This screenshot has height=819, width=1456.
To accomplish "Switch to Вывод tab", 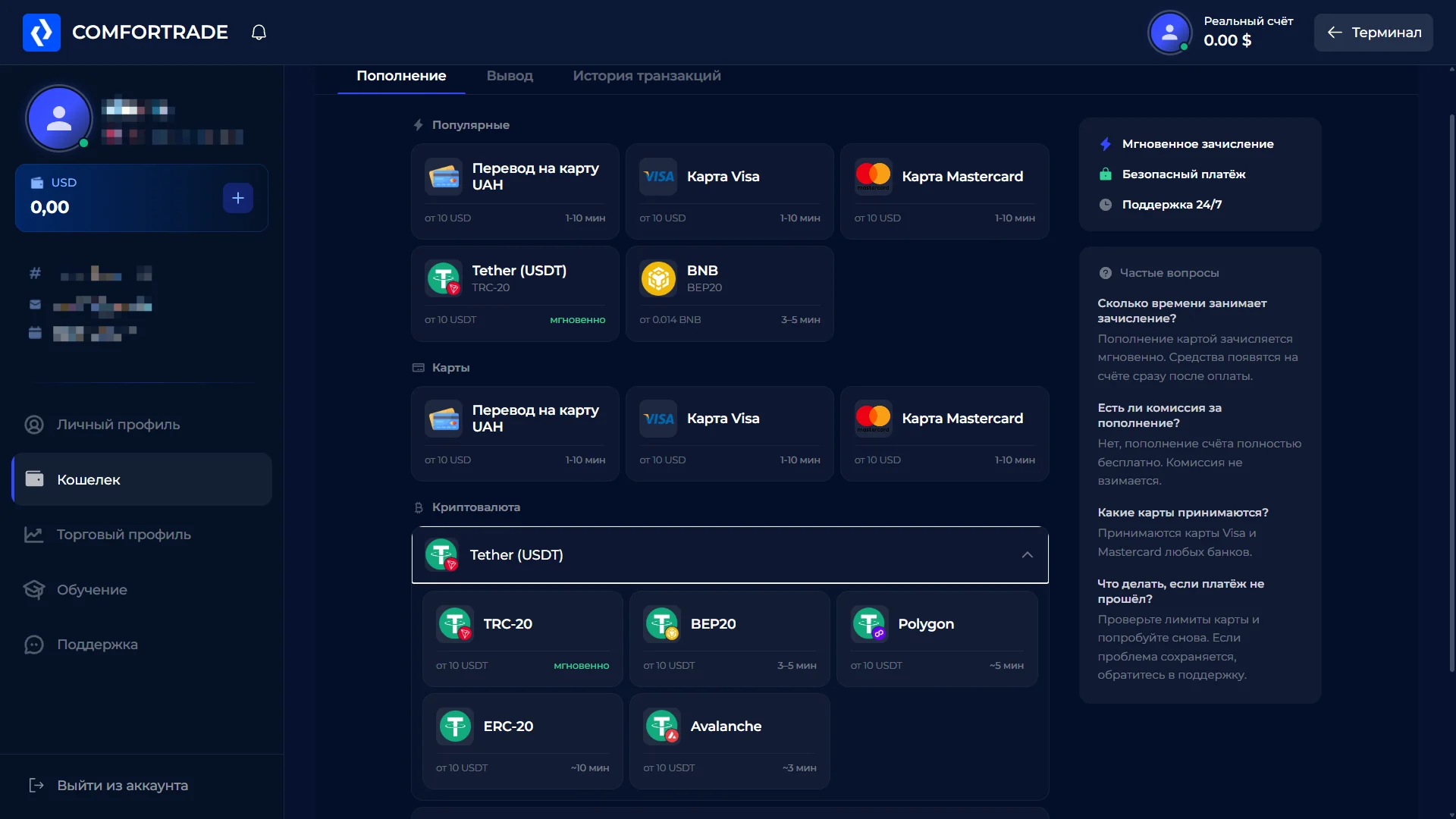I will point(510,76).
